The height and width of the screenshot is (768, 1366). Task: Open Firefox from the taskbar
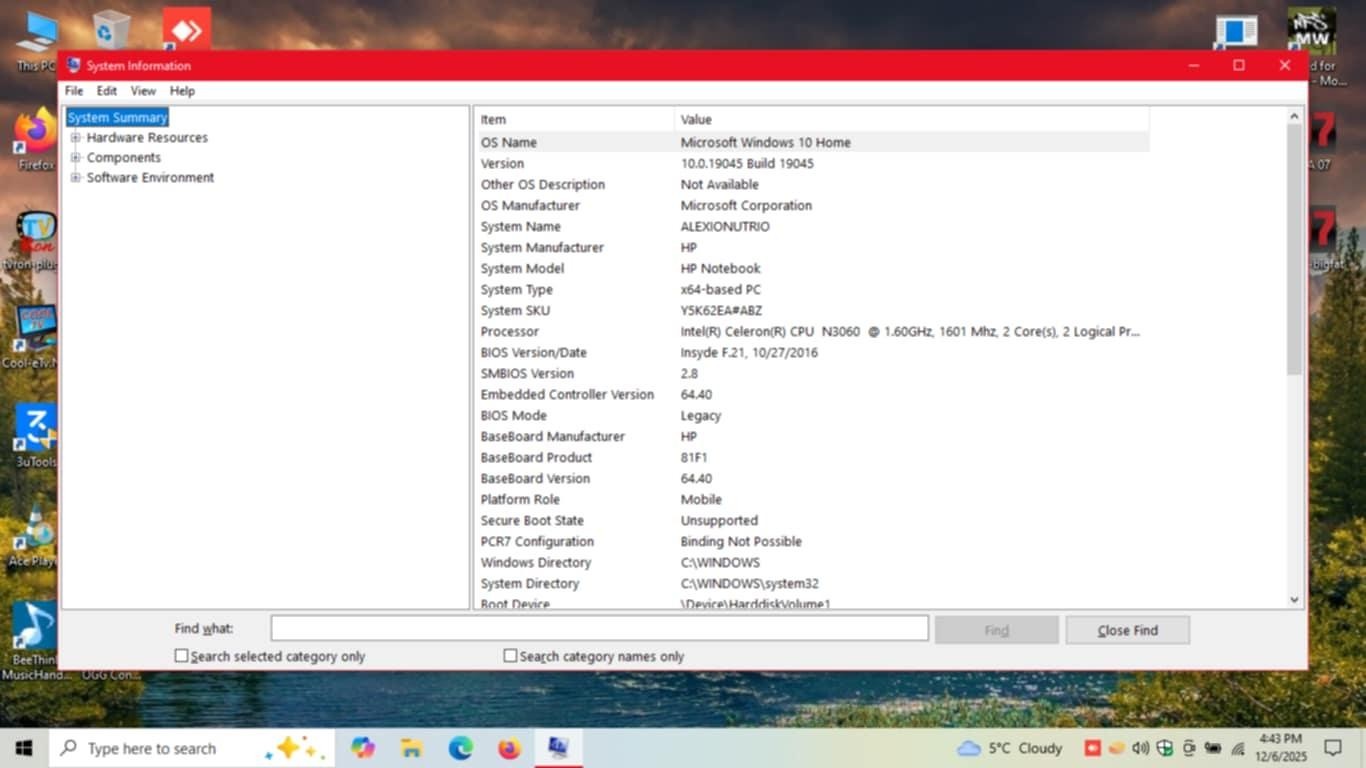(510, 748)
